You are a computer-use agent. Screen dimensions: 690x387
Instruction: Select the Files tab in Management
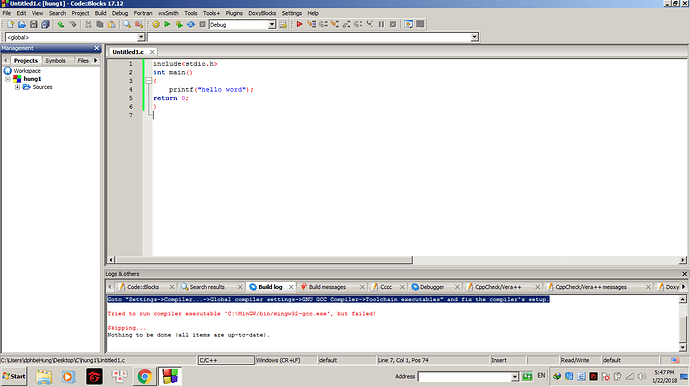pyautogui.click(x=83, y=61)
